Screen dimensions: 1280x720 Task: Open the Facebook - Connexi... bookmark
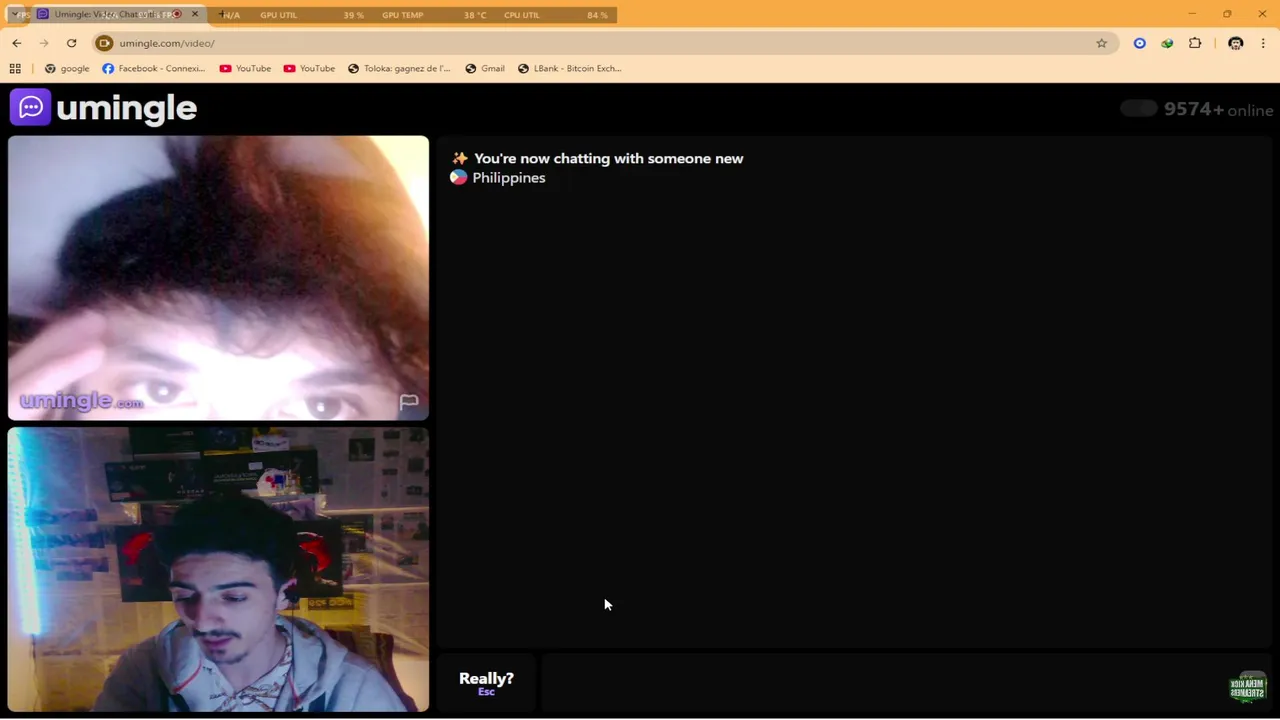(x=153, y=68)
